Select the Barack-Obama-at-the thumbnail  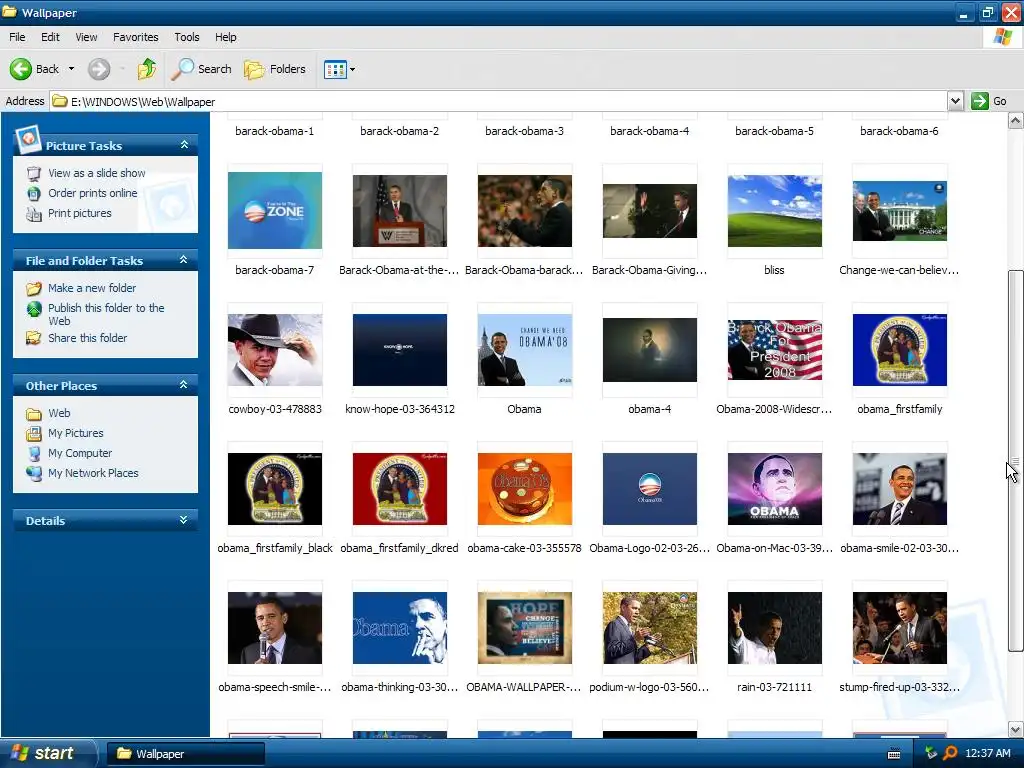tap(400, 210)
